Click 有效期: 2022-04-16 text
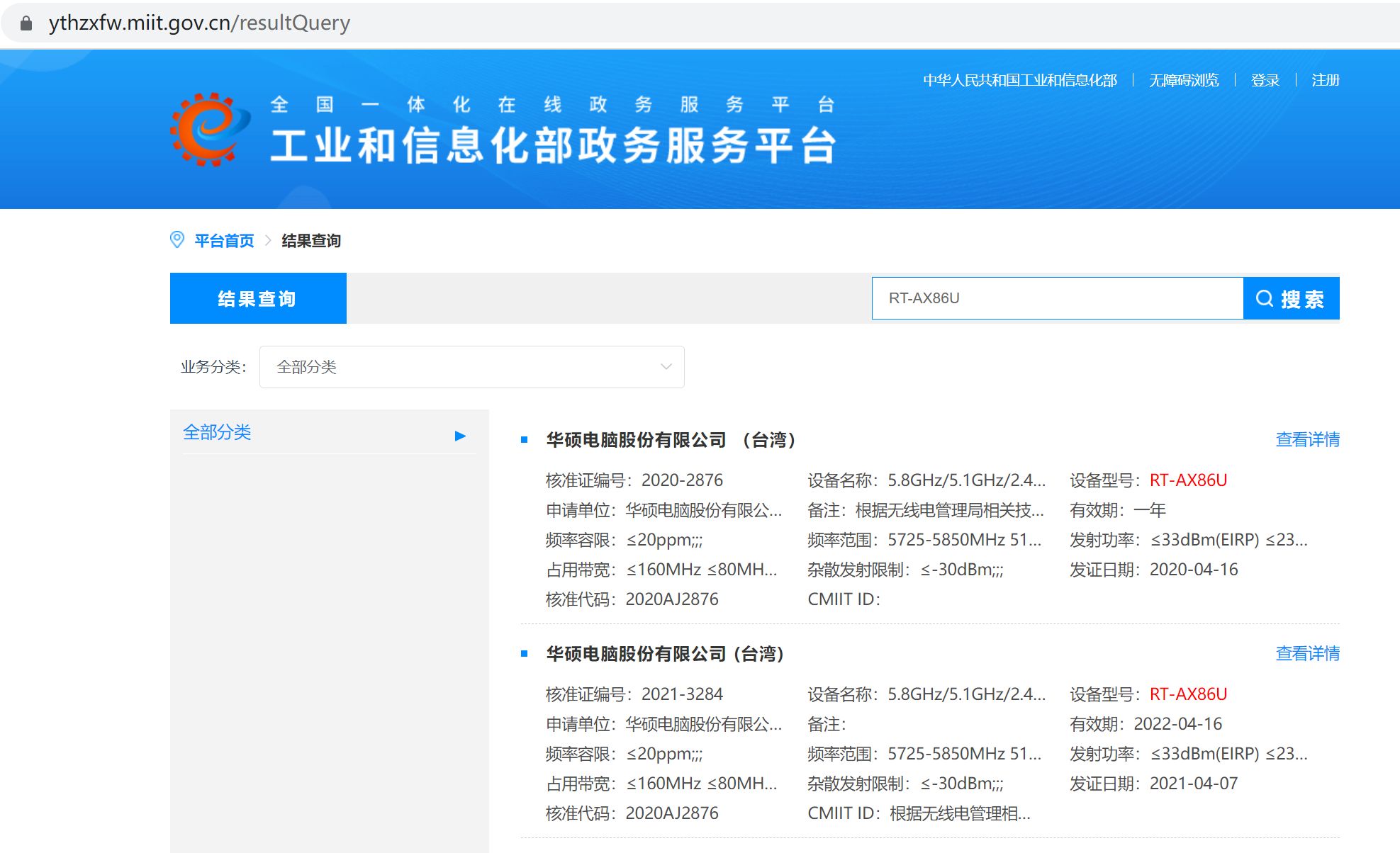This screenshot has width=1400, height=853. pos(1146,724)
